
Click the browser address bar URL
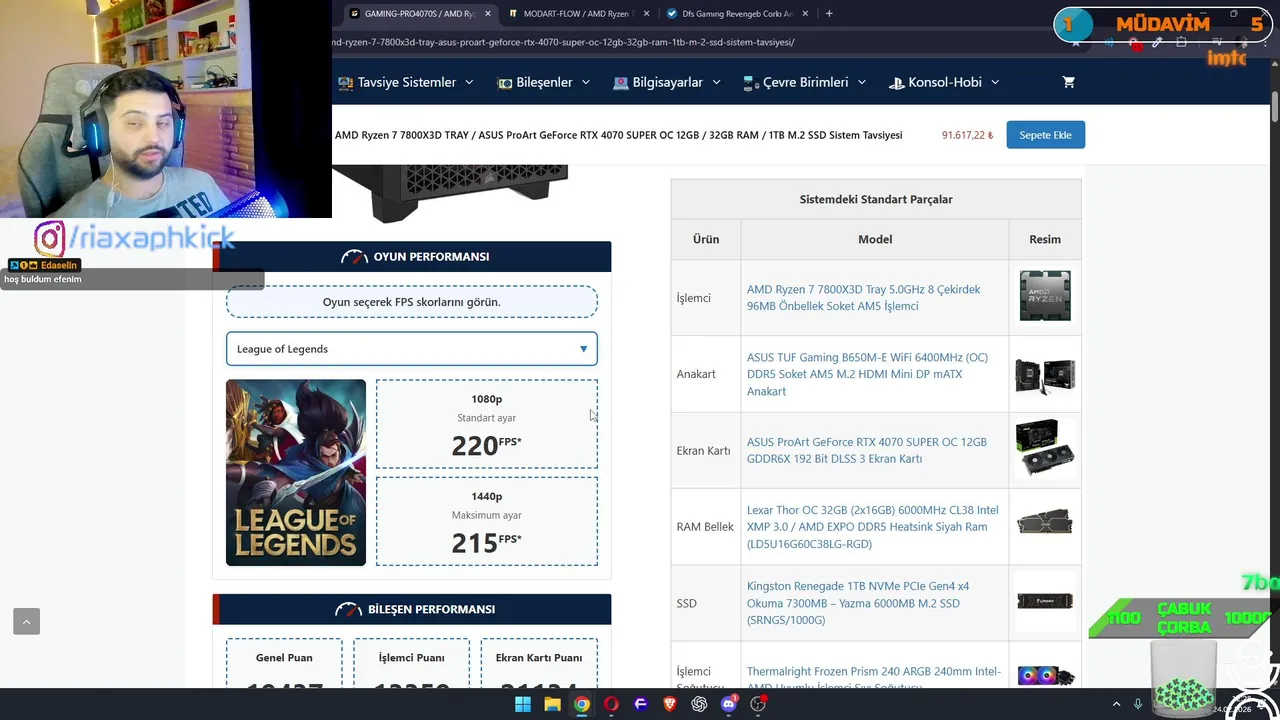[x=564, y=42]
